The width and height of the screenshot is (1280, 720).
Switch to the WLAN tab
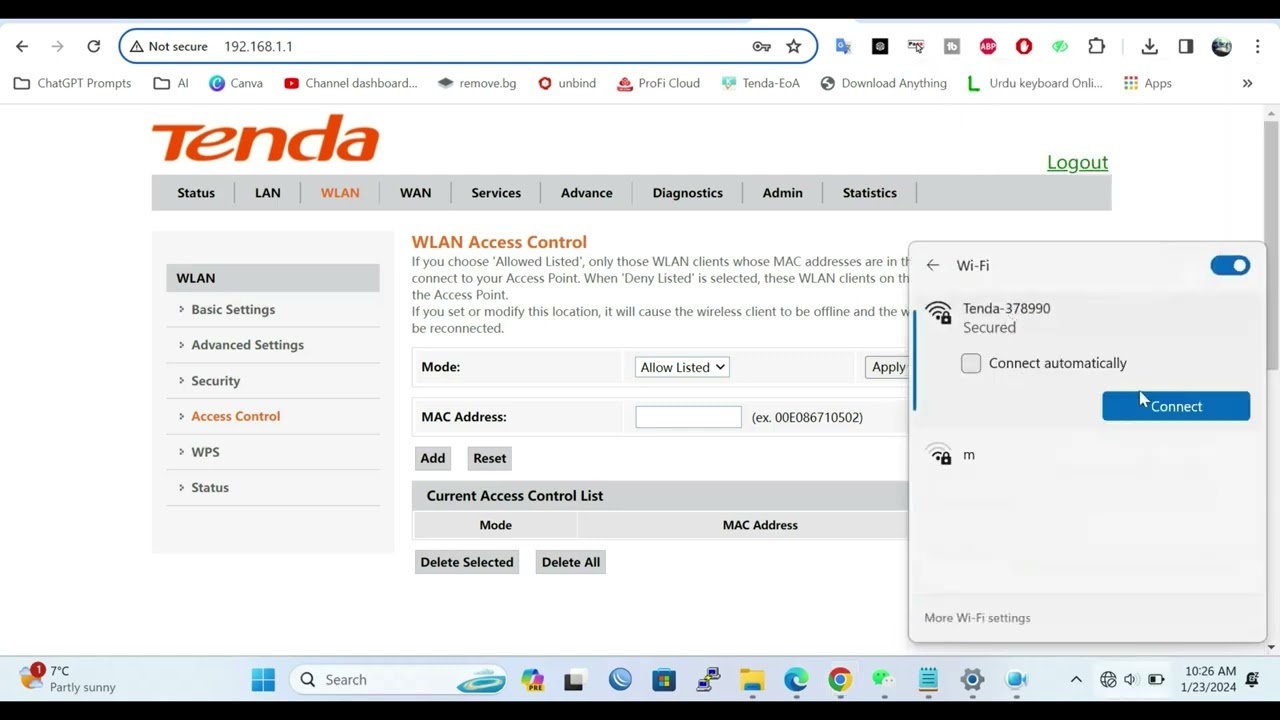tap(340, 193)
